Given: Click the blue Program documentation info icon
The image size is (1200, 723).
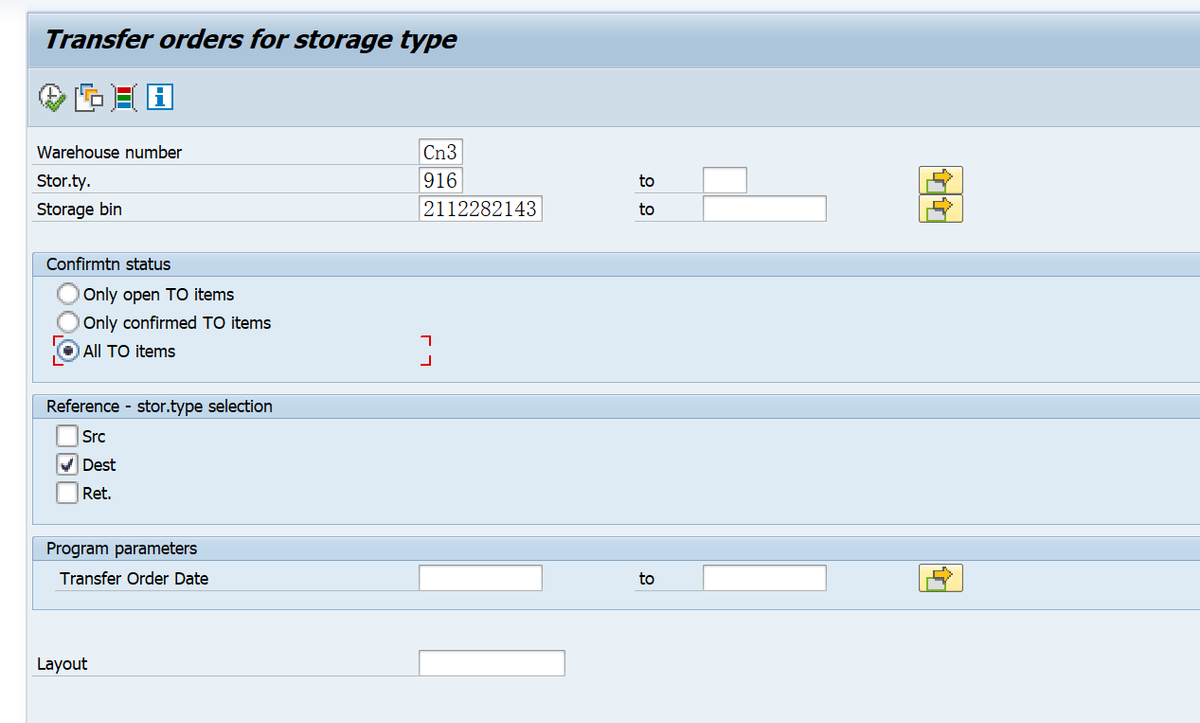Looking at the screenshot, I should (x=160, y=97).
